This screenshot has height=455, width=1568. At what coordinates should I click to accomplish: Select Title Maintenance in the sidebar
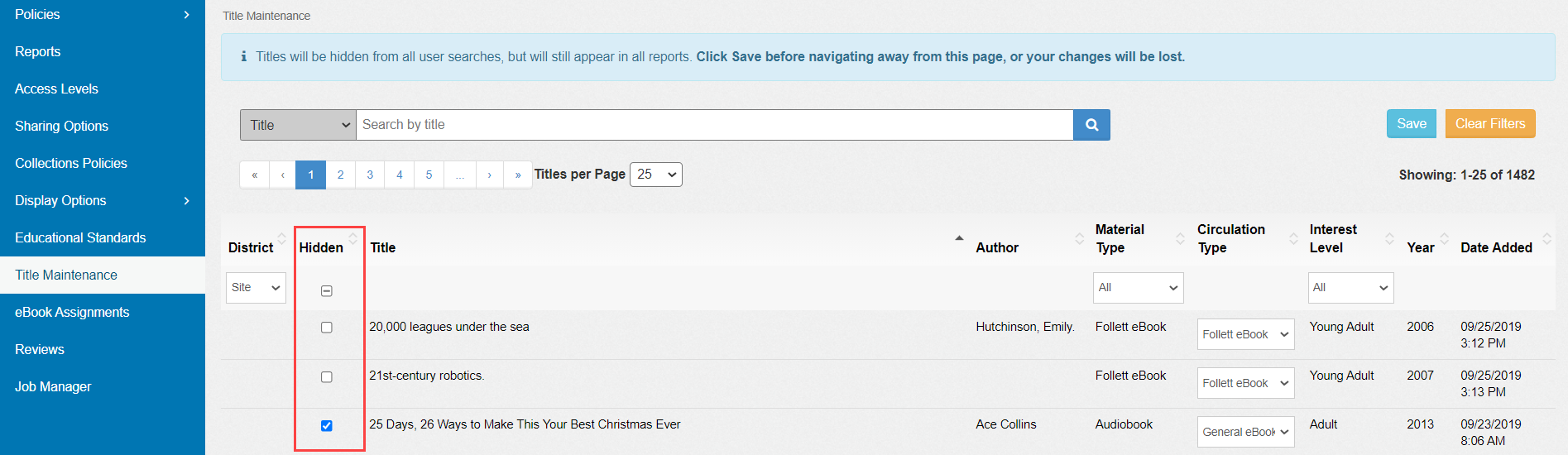103,275
